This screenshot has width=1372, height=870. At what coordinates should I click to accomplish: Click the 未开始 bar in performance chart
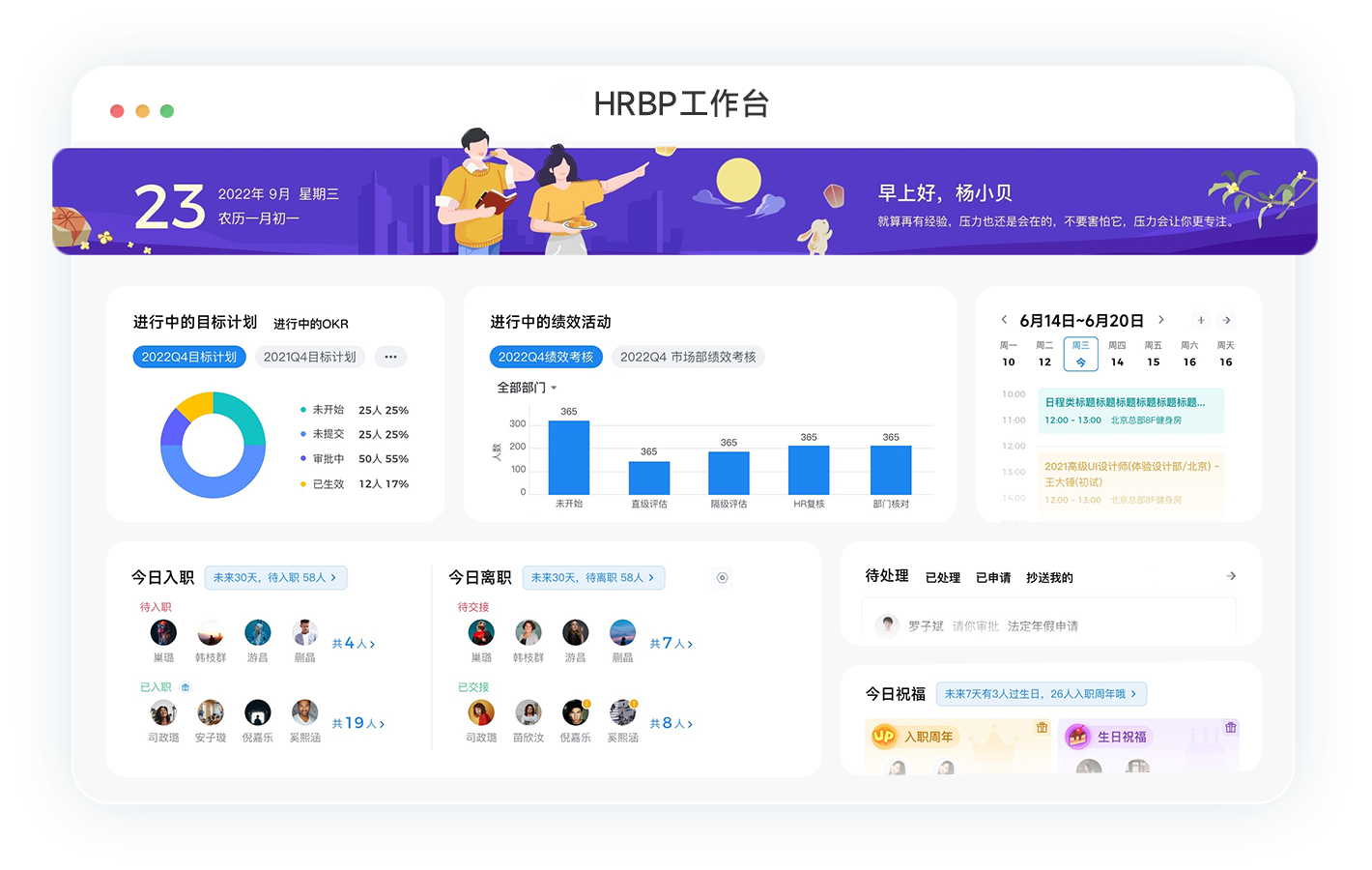tap(568, 458)
